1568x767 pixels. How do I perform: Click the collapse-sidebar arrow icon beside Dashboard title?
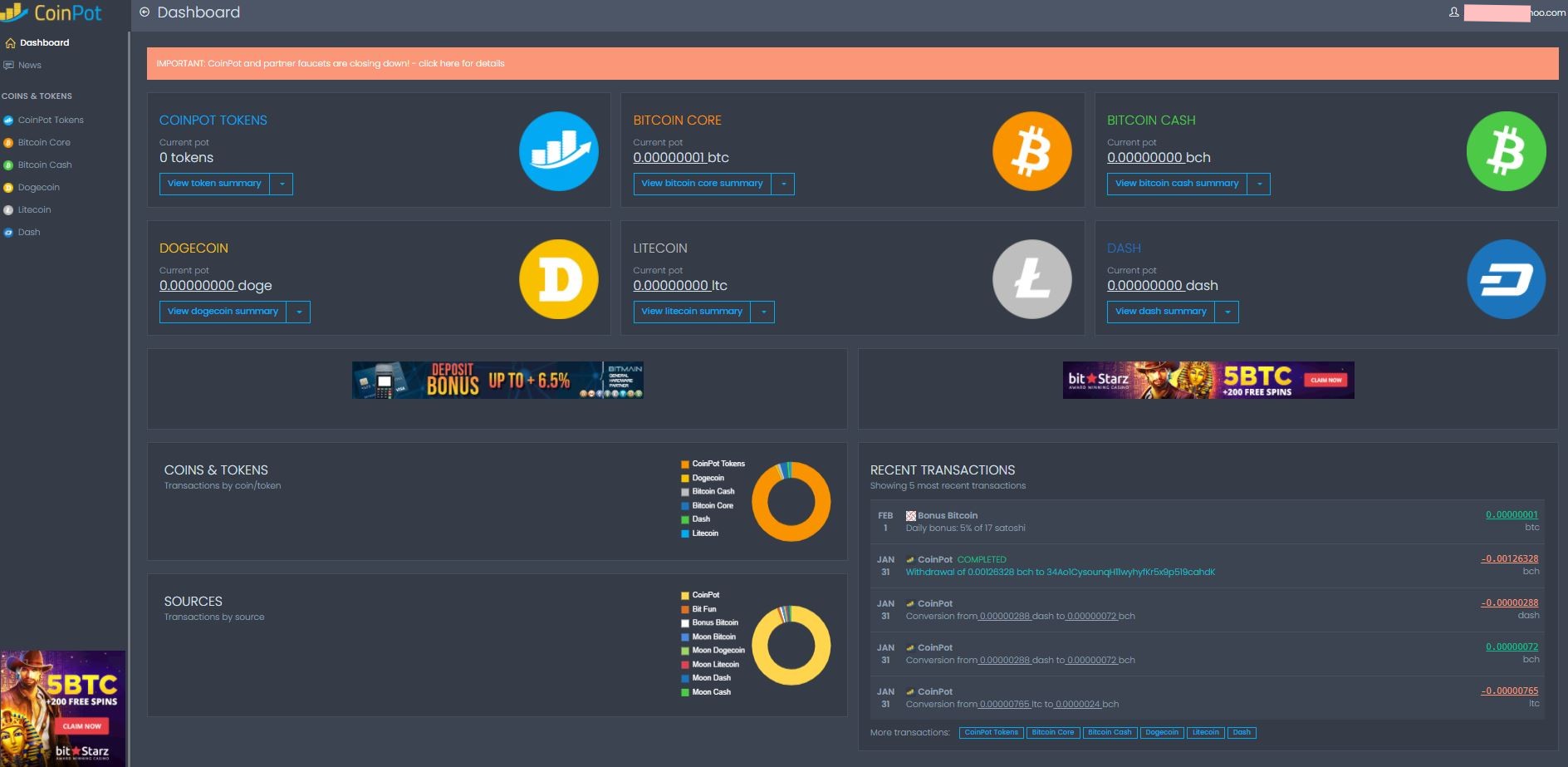tap(145, 12)
